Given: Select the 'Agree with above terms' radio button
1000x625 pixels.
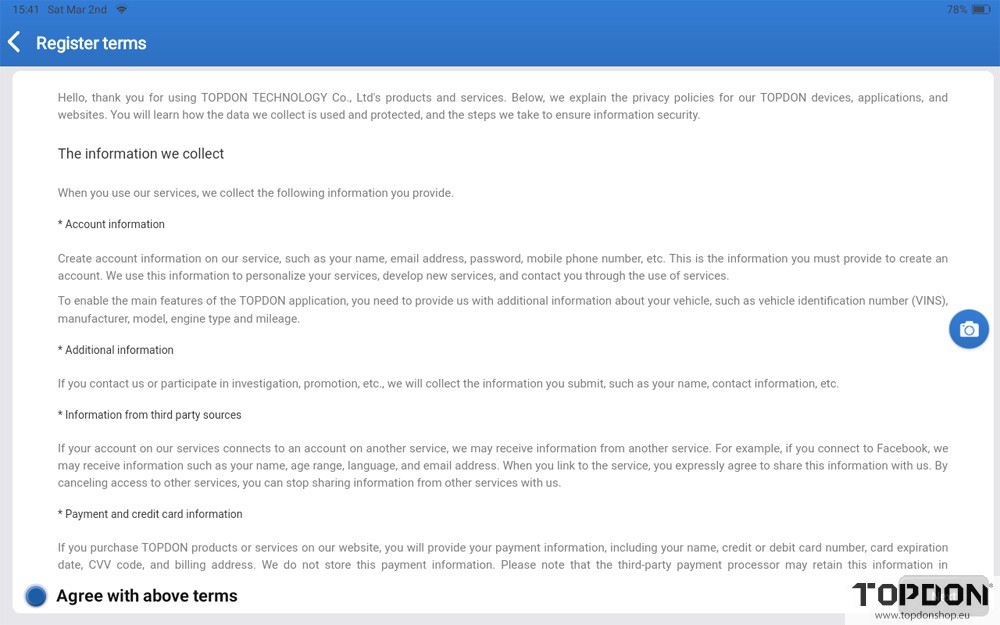Looking at the screenshot, I should coord(36,596).
